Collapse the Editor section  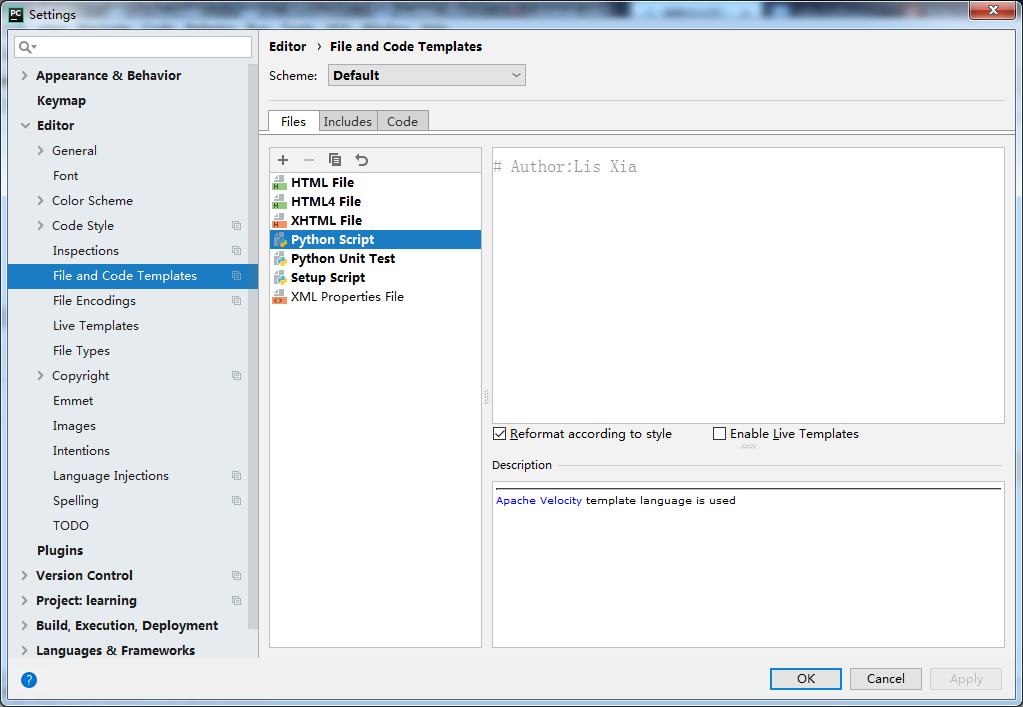(25, 125)
